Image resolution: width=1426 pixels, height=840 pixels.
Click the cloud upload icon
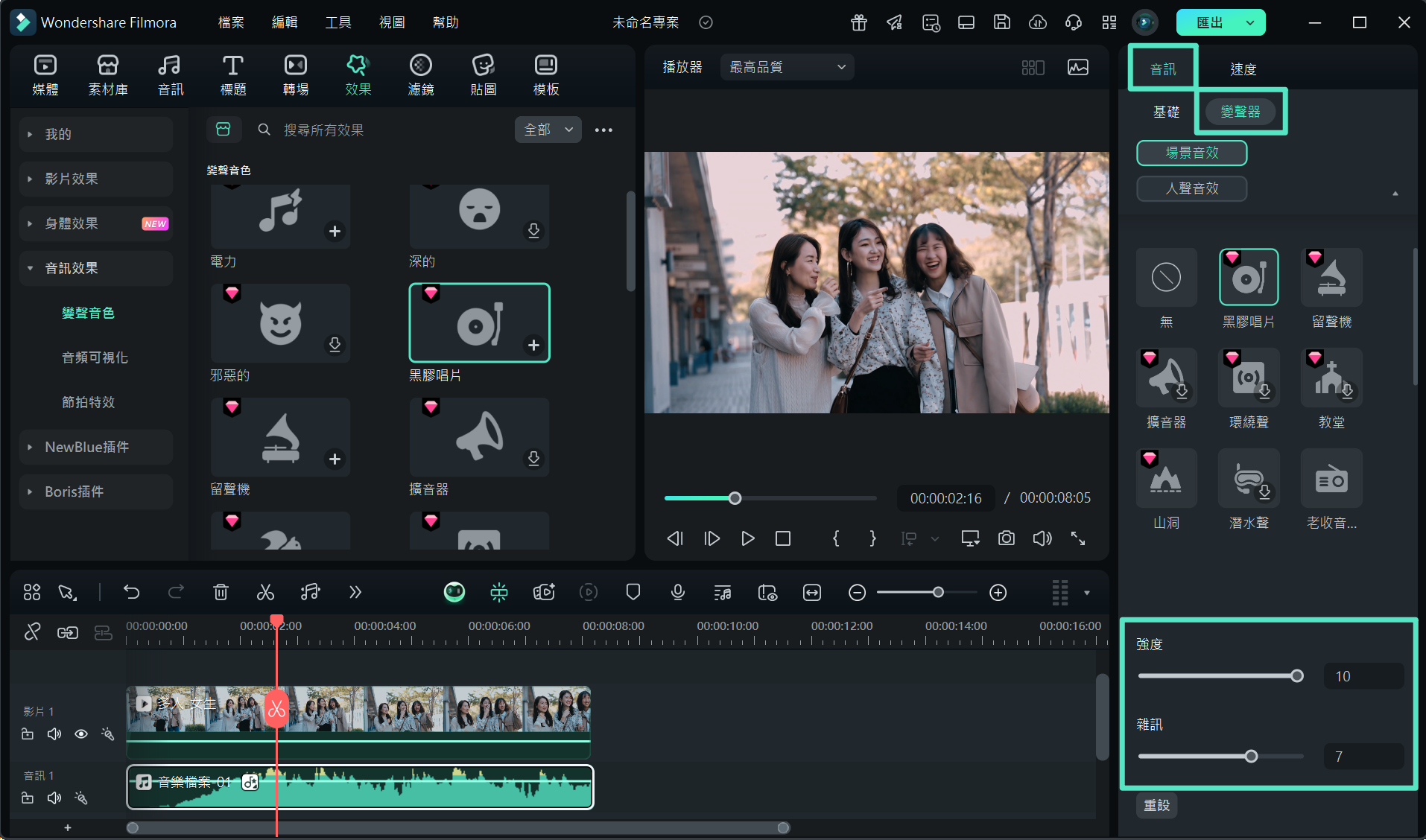pyautogui.click(x=1038, y=22)
